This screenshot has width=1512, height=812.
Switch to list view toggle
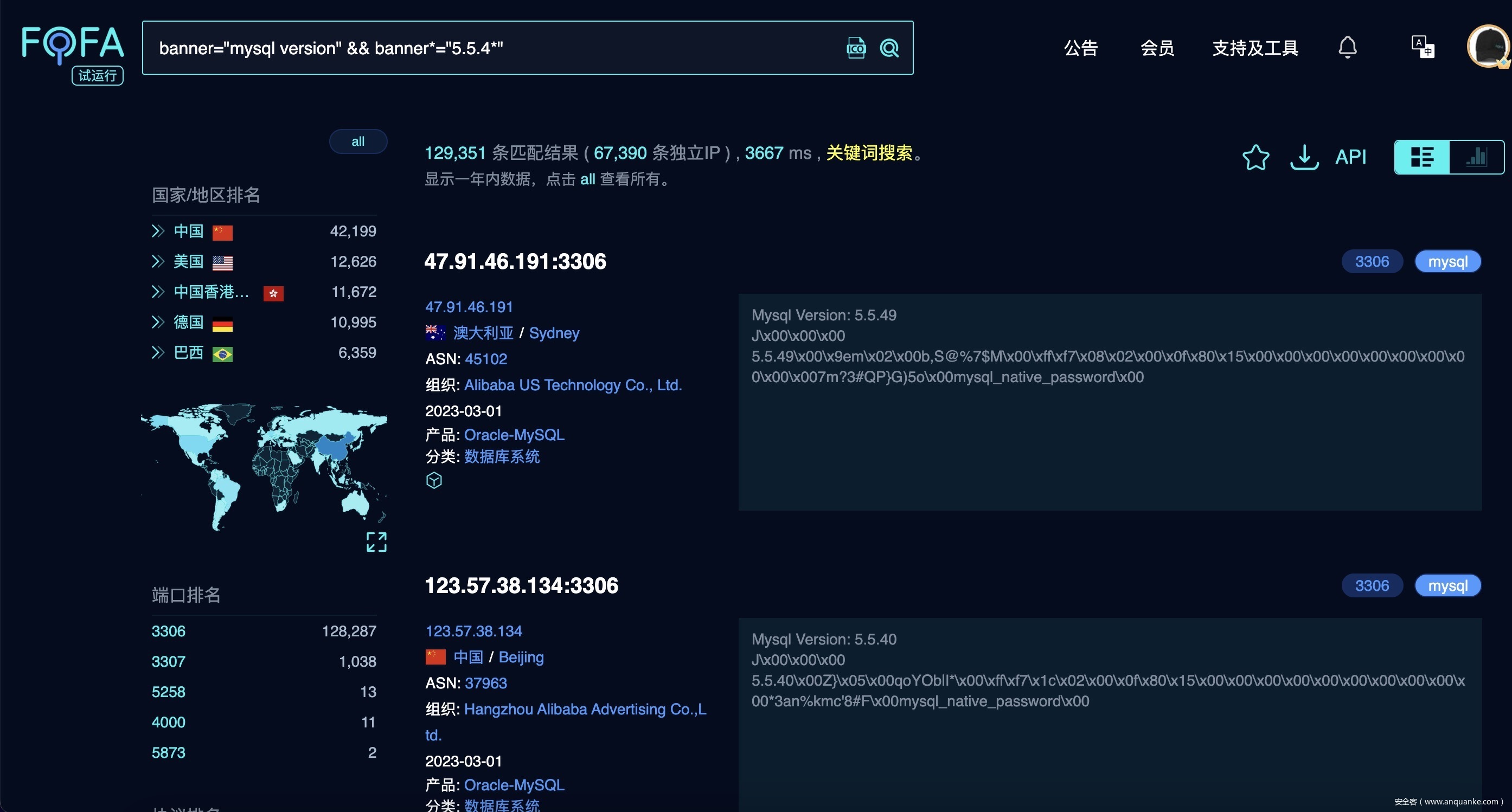[x=1422, y=157]
